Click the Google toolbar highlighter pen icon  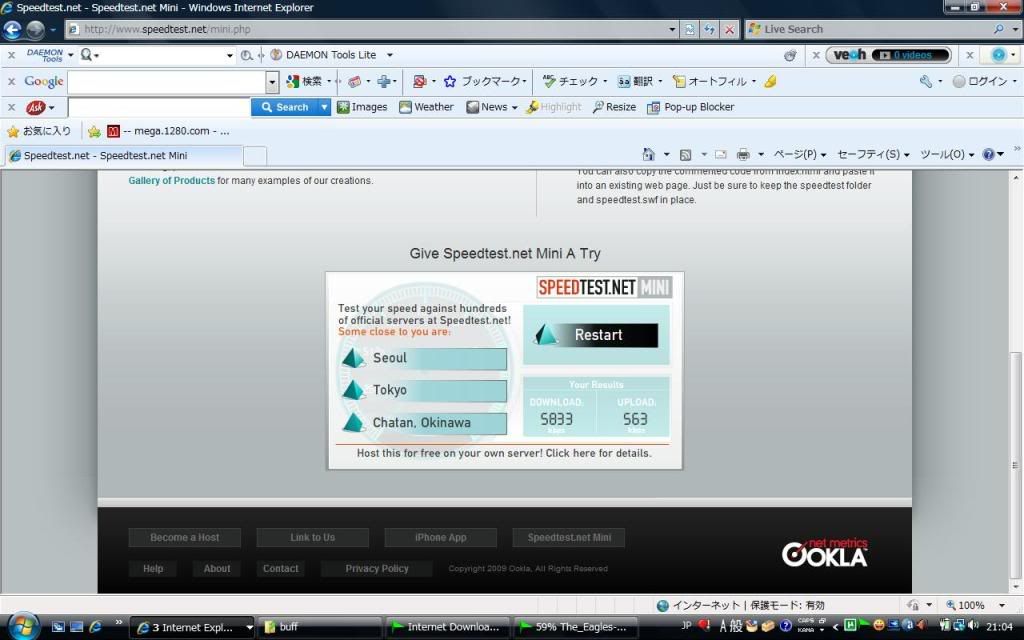(771, 82)
